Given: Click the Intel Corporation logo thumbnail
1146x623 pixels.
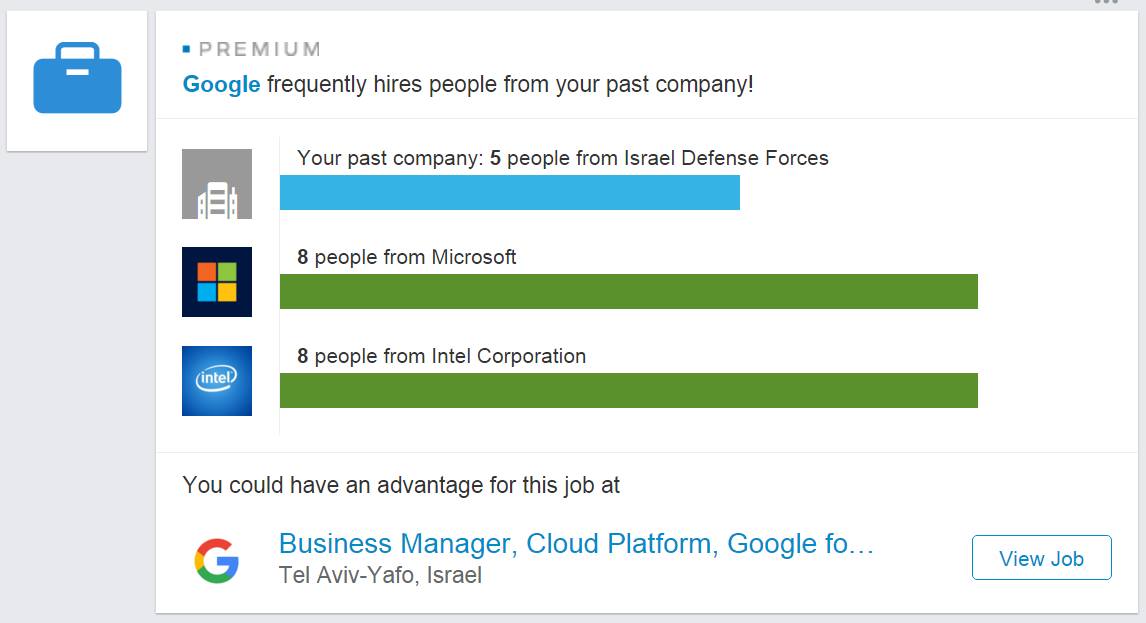Looking at the screenshot, I should (x=217, y=380).
